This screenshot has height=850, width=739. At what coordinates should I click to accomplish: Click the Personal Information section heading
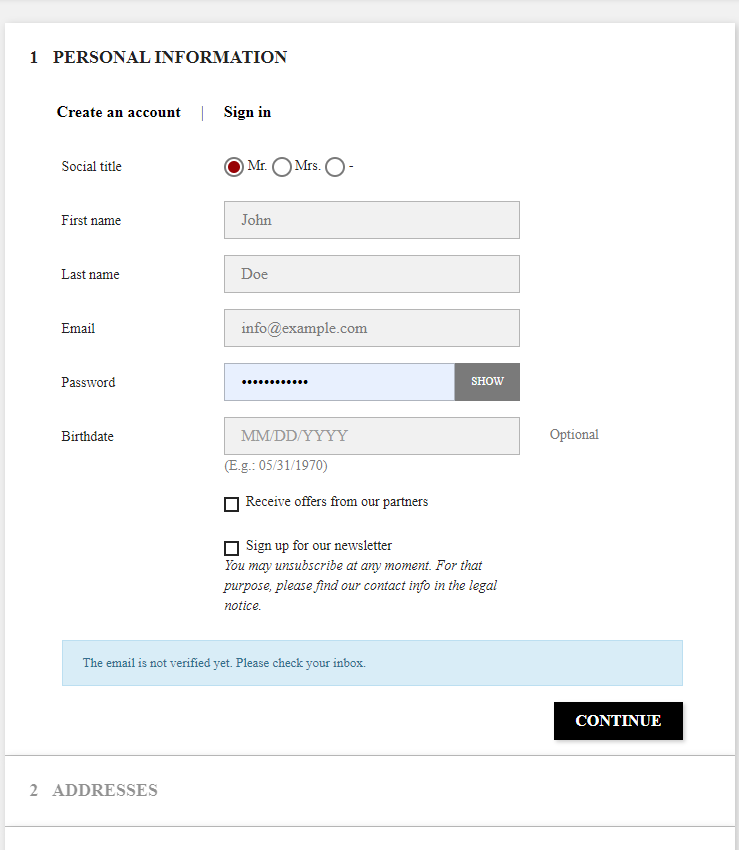tap(169, 57)
